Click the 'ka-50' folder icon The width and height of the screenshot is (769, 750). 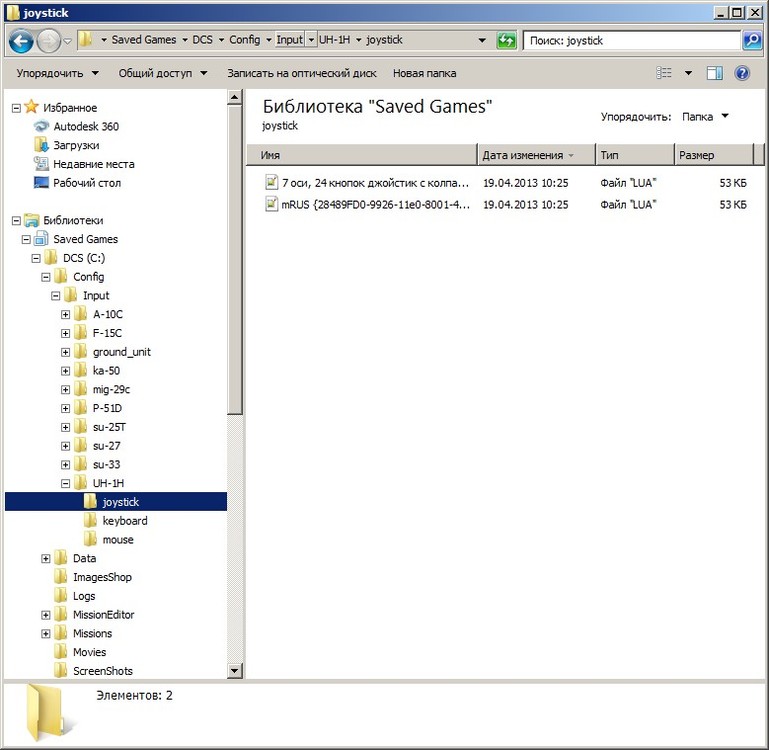(x=80, y=370)
